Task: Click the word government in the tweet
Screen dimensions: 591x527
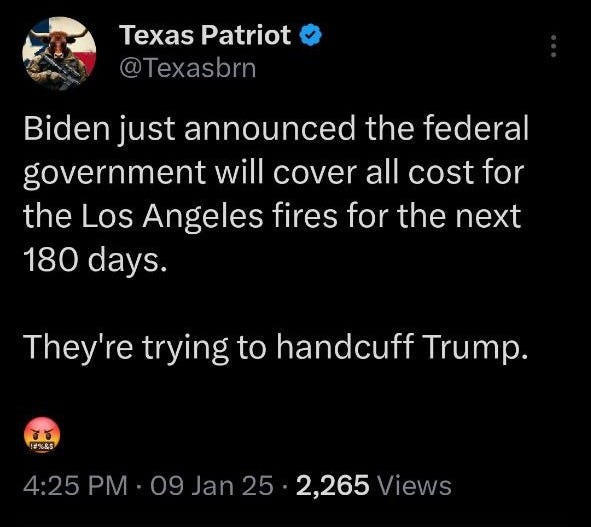Action: pyautogui.click(x=114, y=173)
